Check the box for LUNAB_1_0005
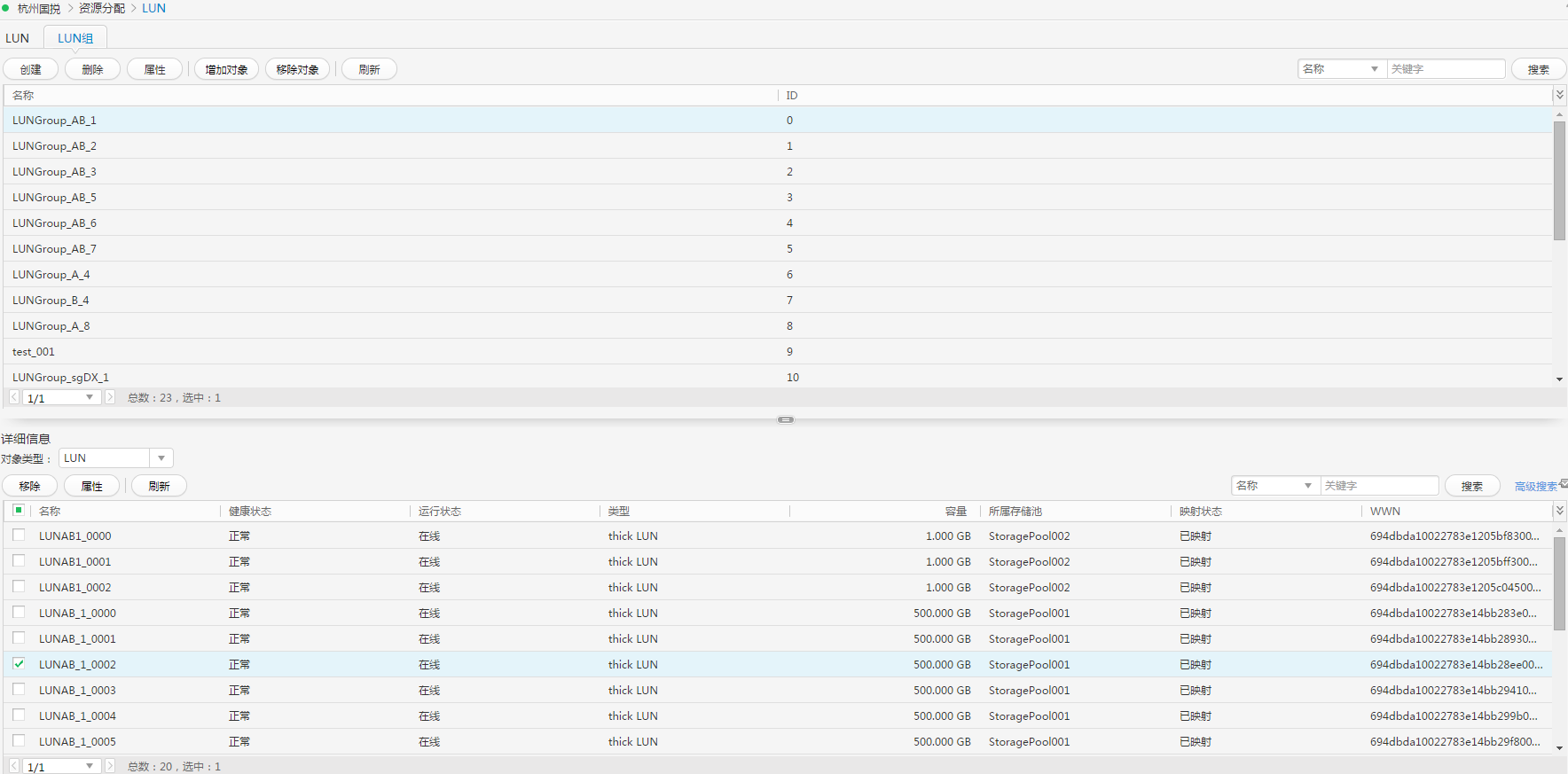This screenshot has height=774, width=1568. [x=19, y=740]
